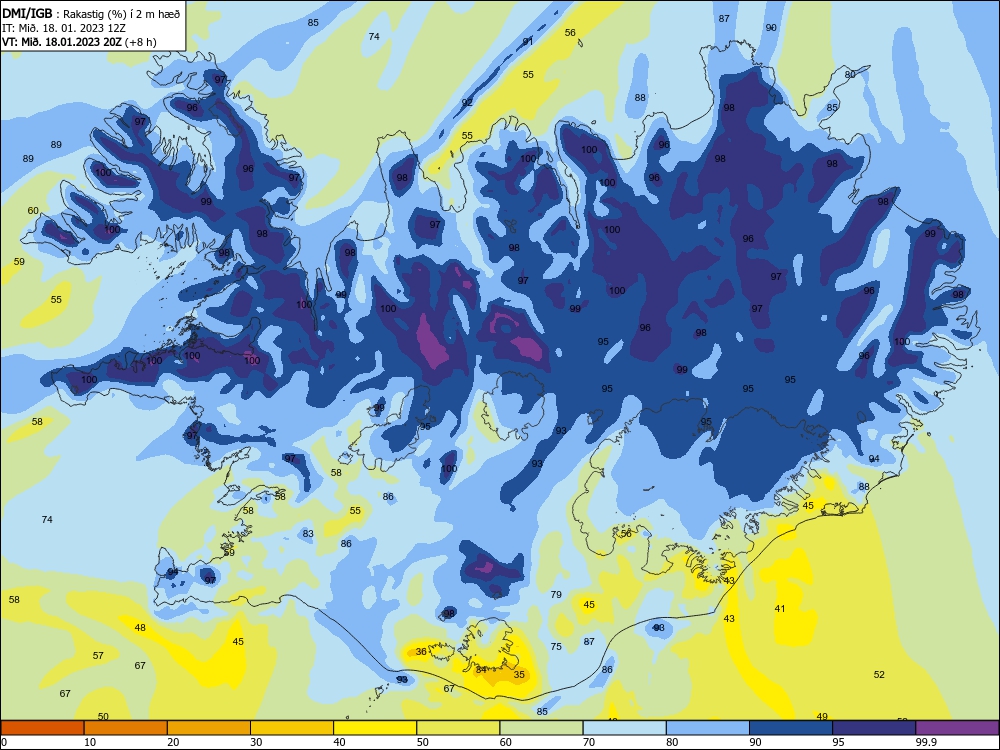Click the 'VT: Mið. 18.01.2023 20Z (+8 h)' line
Image resolution: width=1000 pixels, height=750 pixels.
pos(79,42)
